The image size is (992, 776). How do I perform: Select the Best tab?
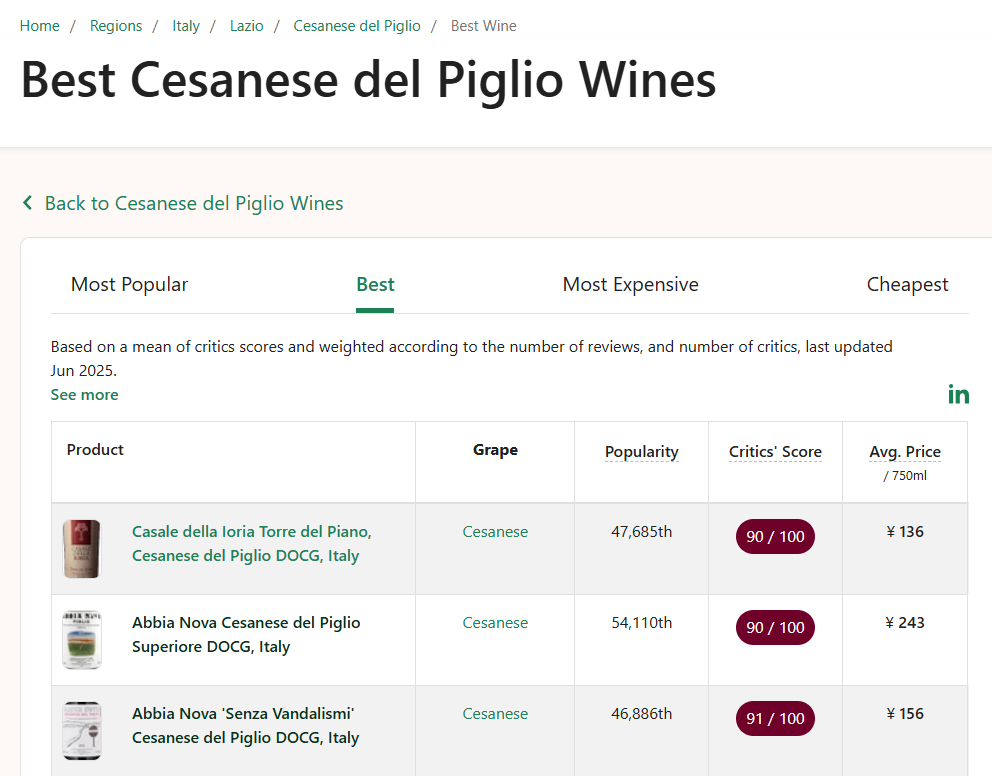[x=375, y=285]
